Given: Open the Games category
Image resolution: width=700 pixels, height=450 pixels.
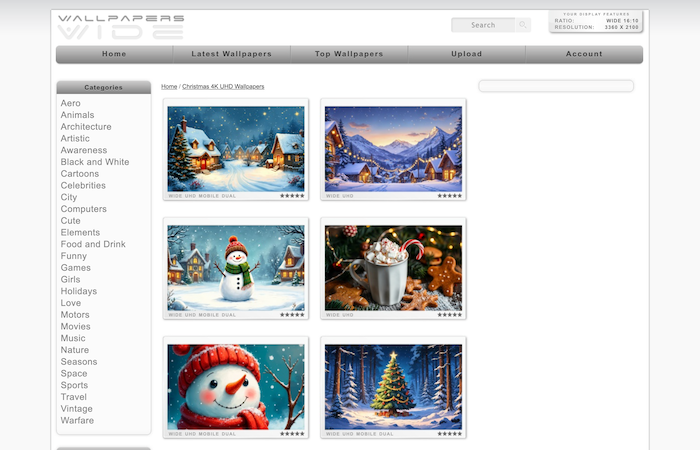Looking at the screenshot, I should point(75,268).
